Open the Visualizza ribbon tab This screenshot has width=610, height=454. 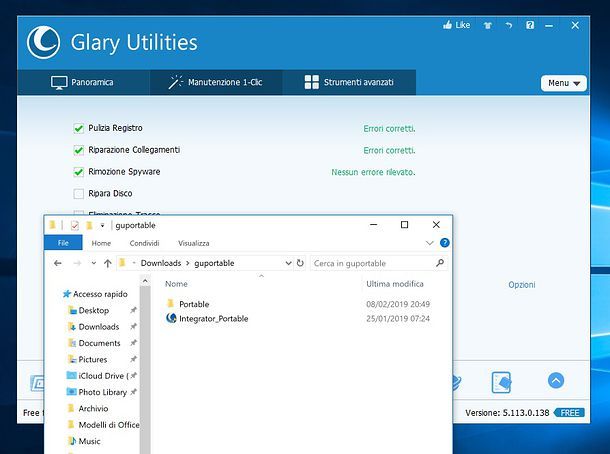pyautogui.click(x=194, y=243)
